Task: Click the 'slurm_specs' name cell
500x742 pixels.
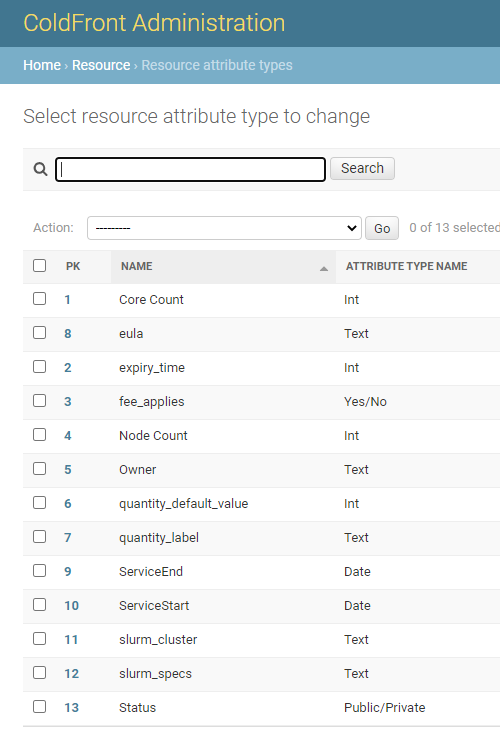Action: coord(156,674)
